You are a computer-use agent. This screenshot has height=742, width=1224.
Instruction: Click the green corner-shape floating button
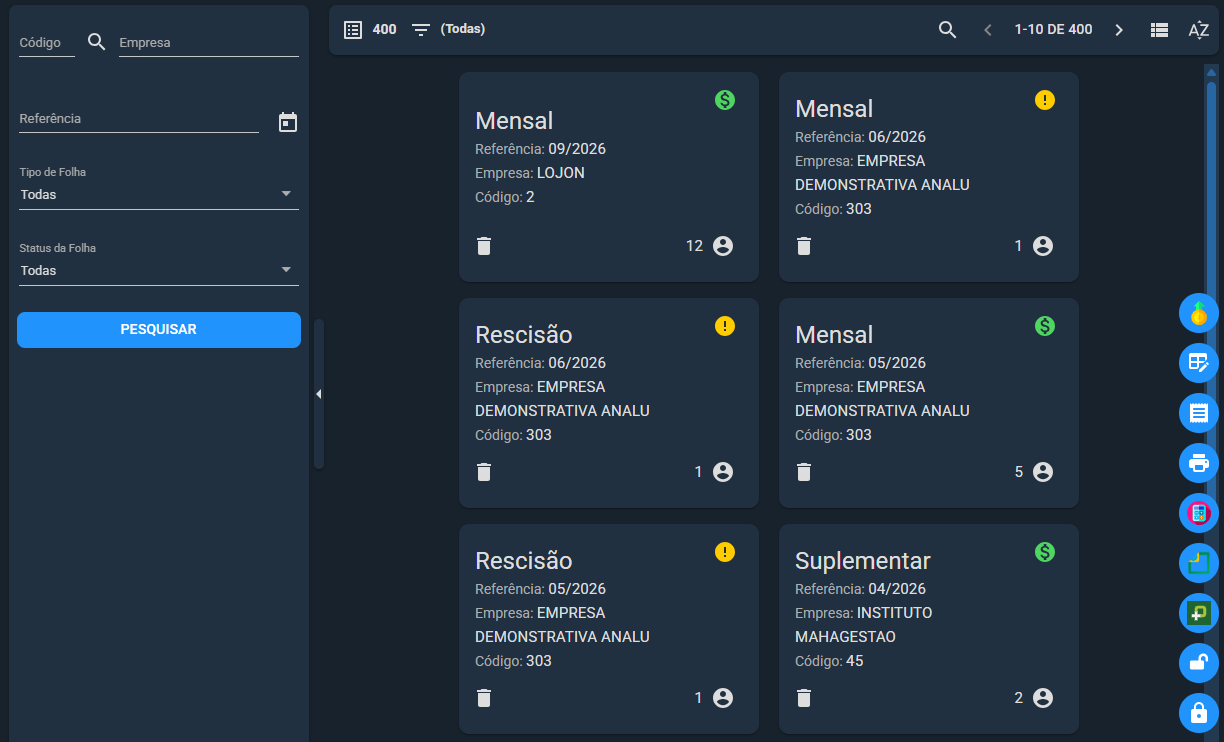1199,563
